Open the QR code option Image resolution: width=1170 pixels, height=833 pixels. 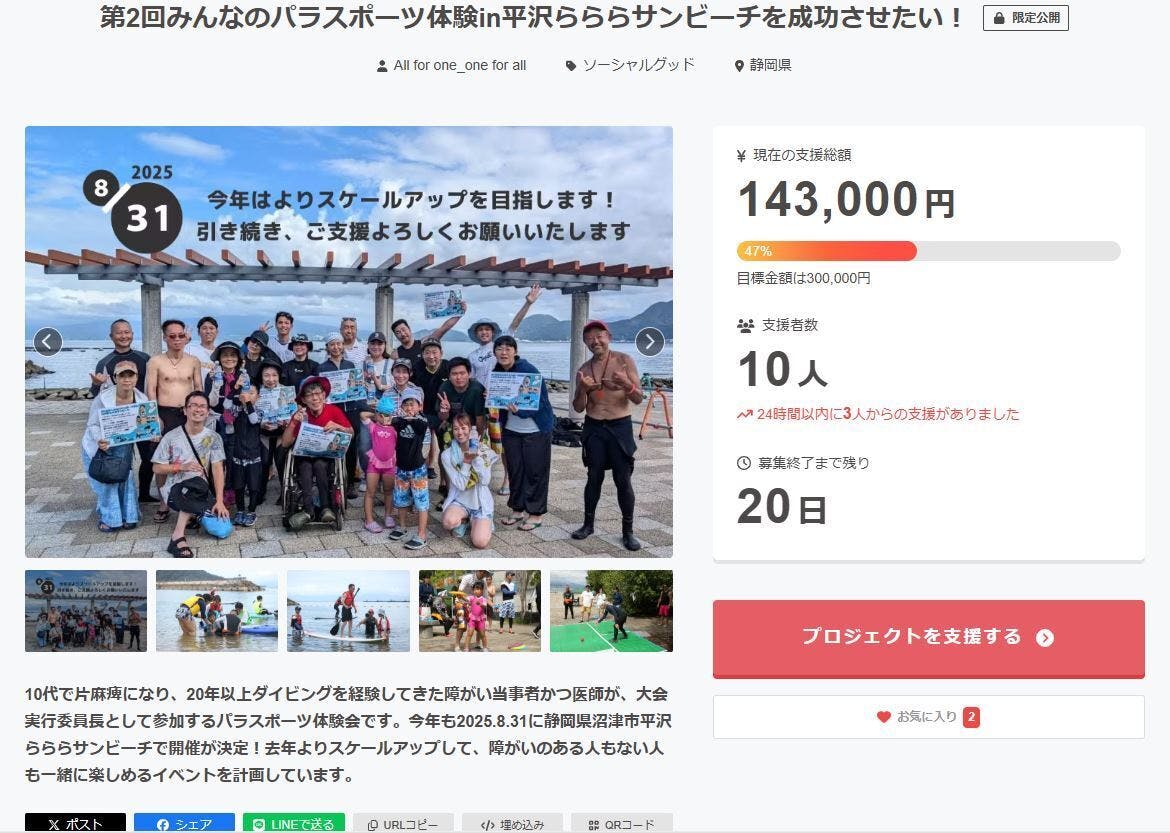(621, 824)
